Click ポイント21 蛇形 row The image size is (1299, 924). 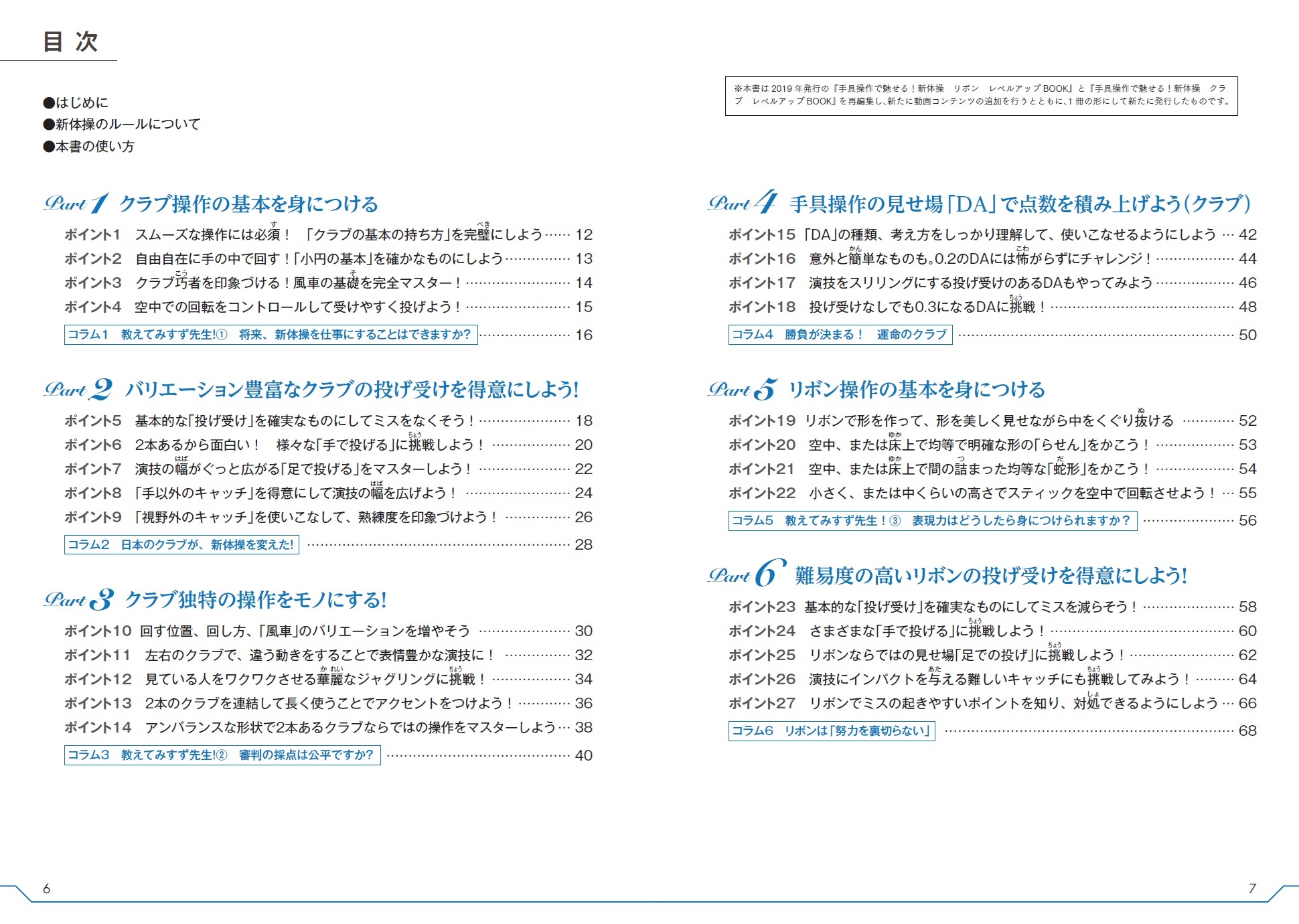pyautogui.click(x=992, y=469)
